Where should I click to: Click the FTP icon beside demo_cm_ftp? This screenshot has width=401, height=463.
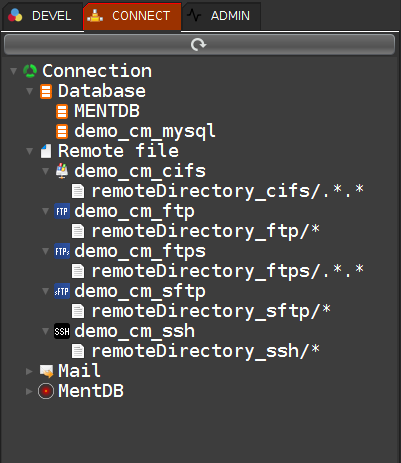click(x=62, y=211)
